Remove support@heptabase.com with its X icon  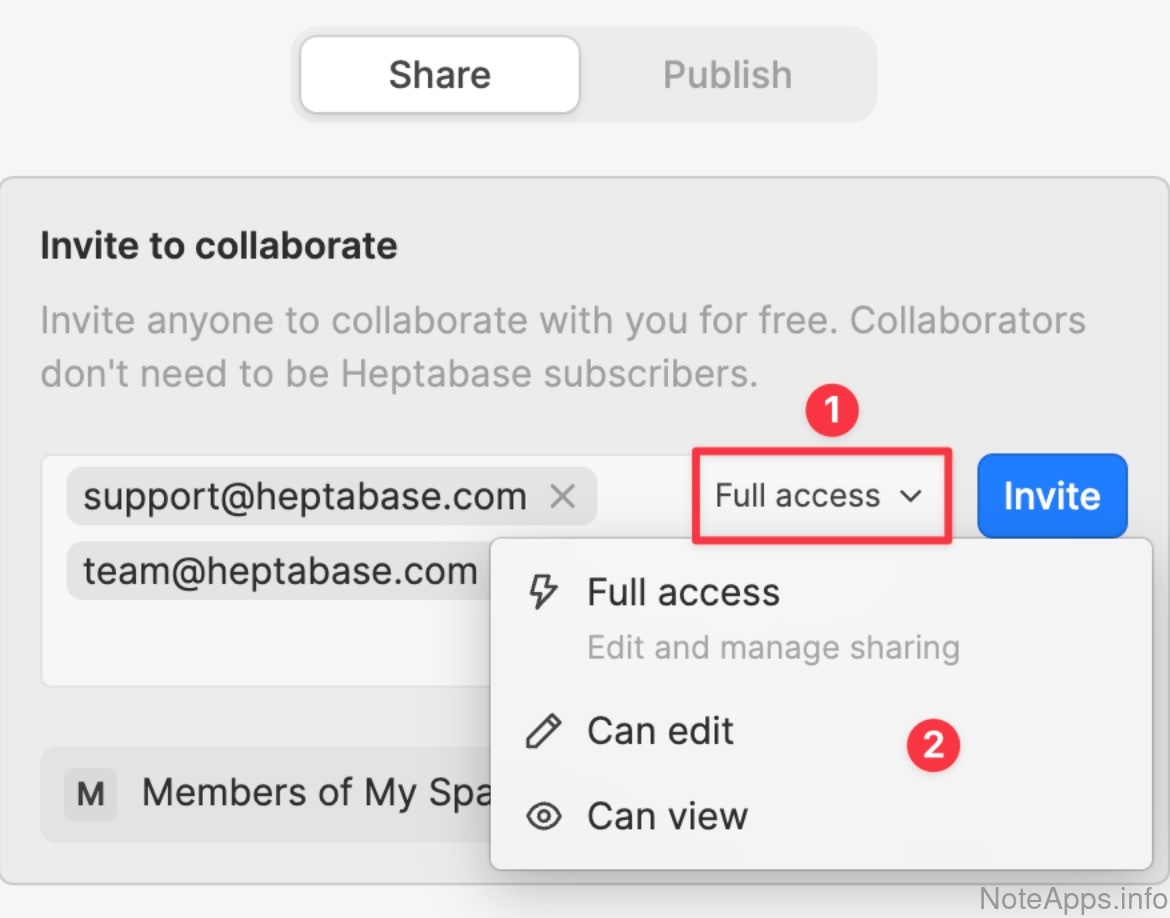pos(563,496)
